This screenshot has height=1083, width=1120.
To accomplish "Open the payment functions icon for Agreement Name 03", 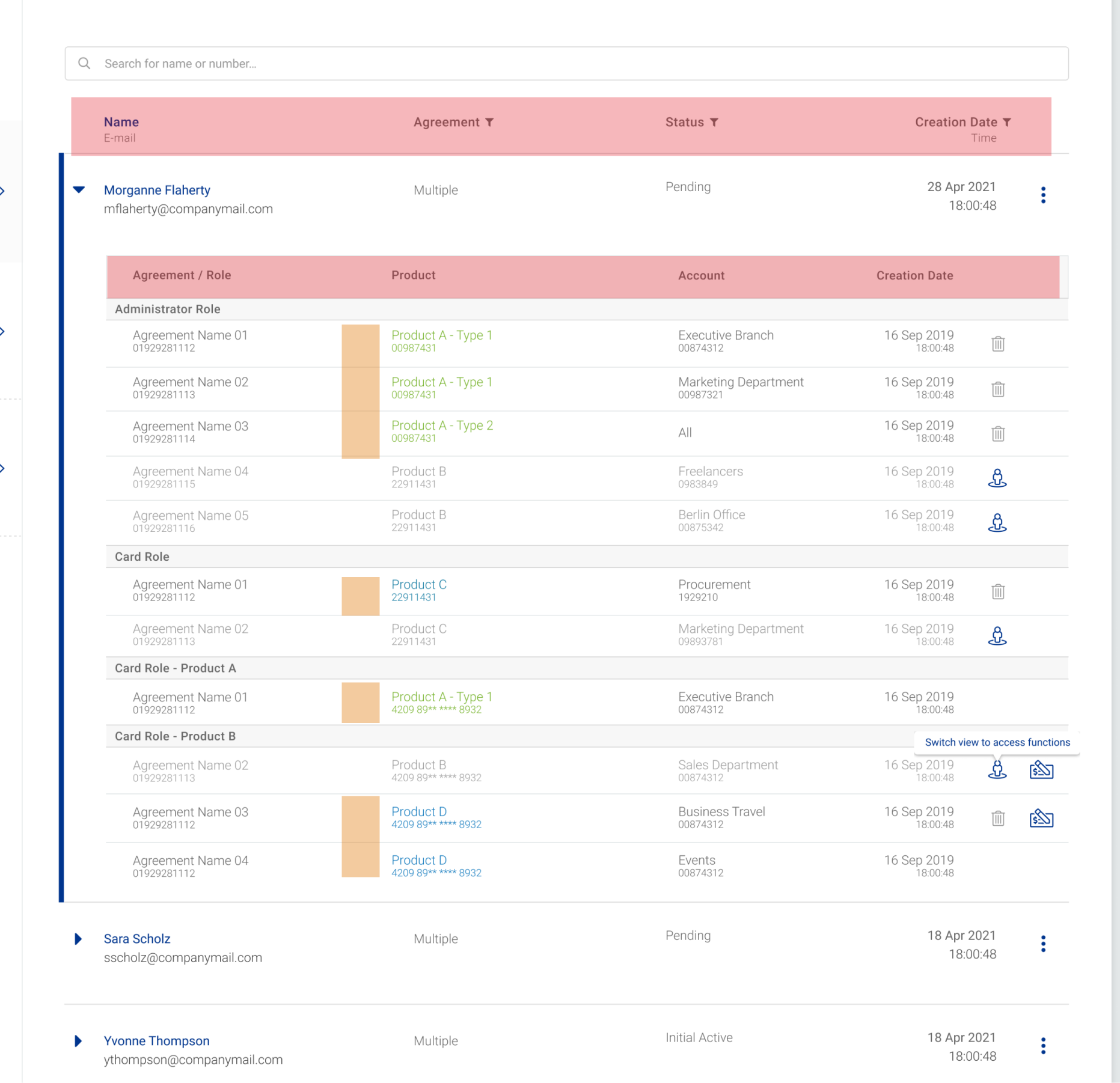I will [1042, 818].
